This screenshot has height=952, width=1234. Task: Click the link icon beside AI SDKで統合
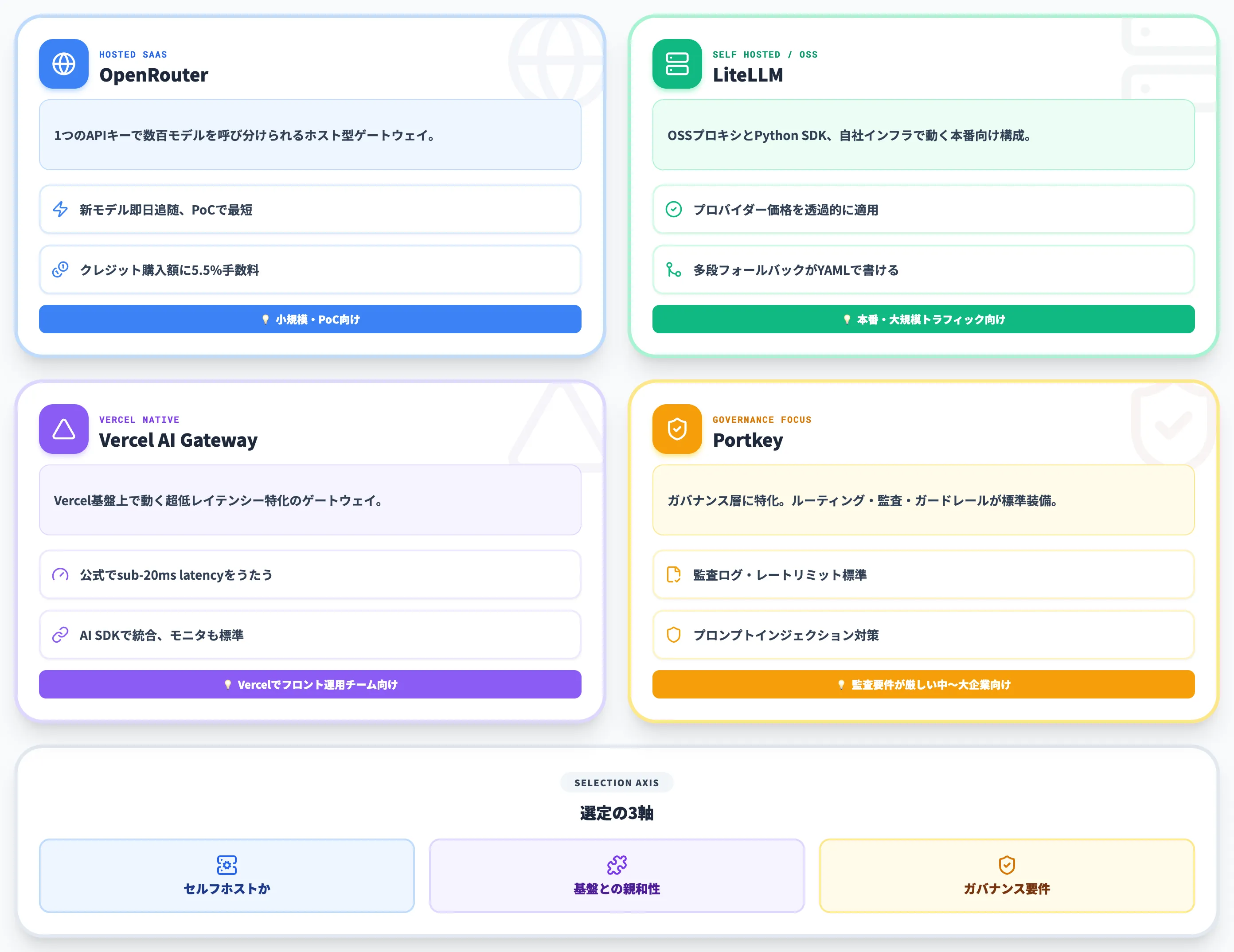tap(60, 635)
